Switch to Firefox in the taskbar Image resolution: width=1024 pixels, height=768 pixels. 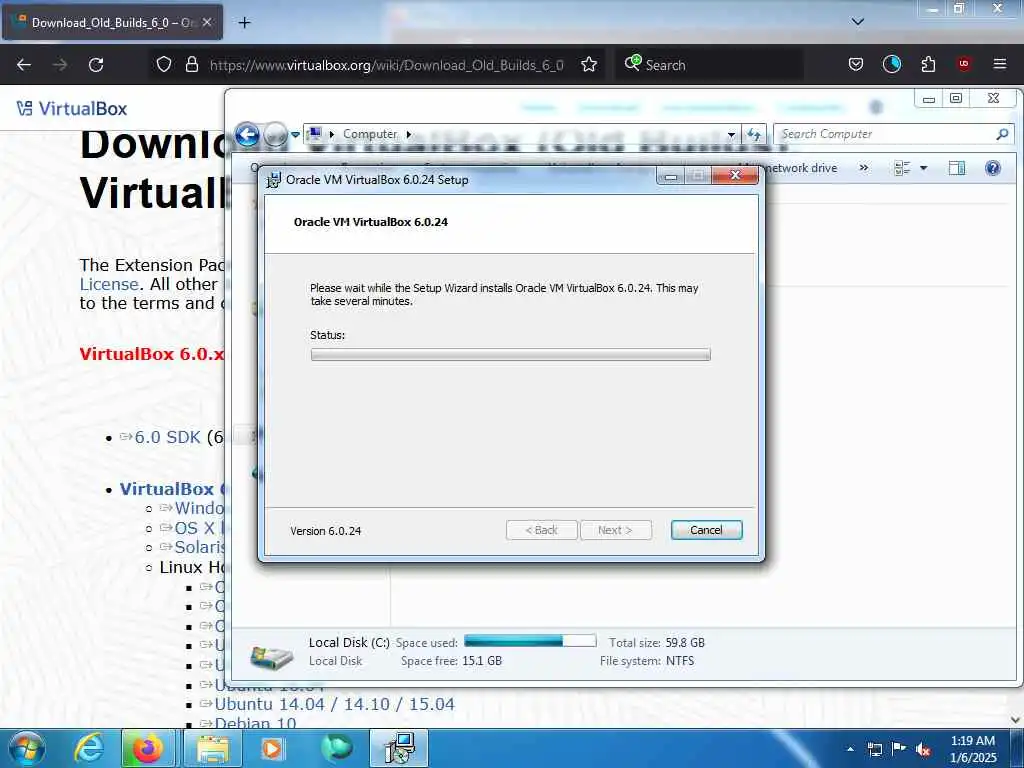pos(148,748)
